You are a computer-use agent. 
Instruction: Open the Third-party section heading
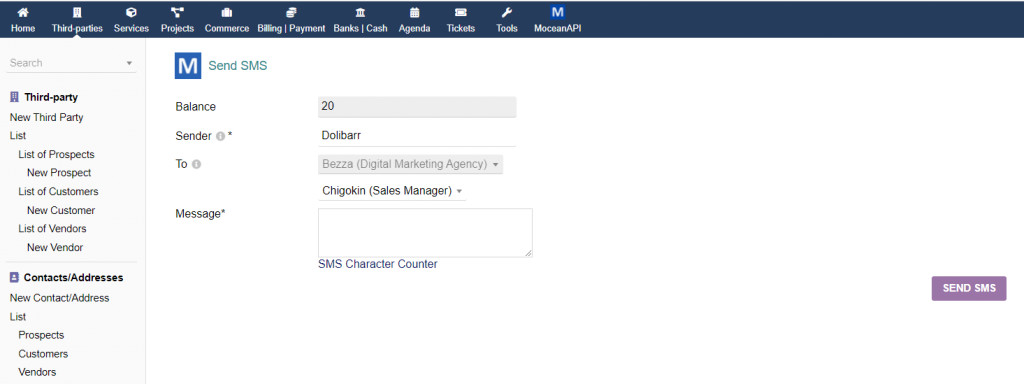pos(51,97)
